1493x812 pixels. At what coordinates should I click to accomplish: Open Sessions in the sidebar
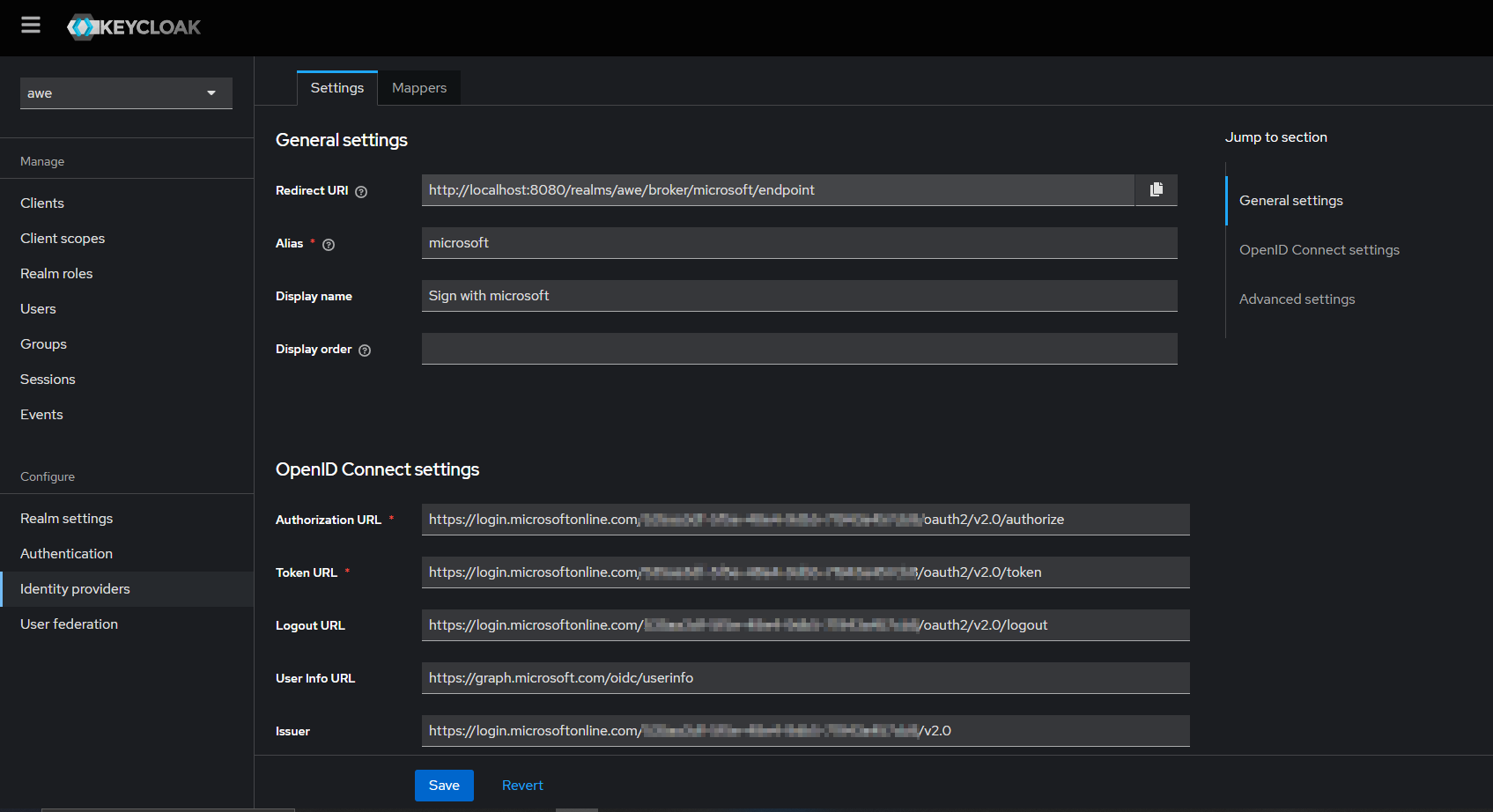pyautogui.click(x=127, y=380)
